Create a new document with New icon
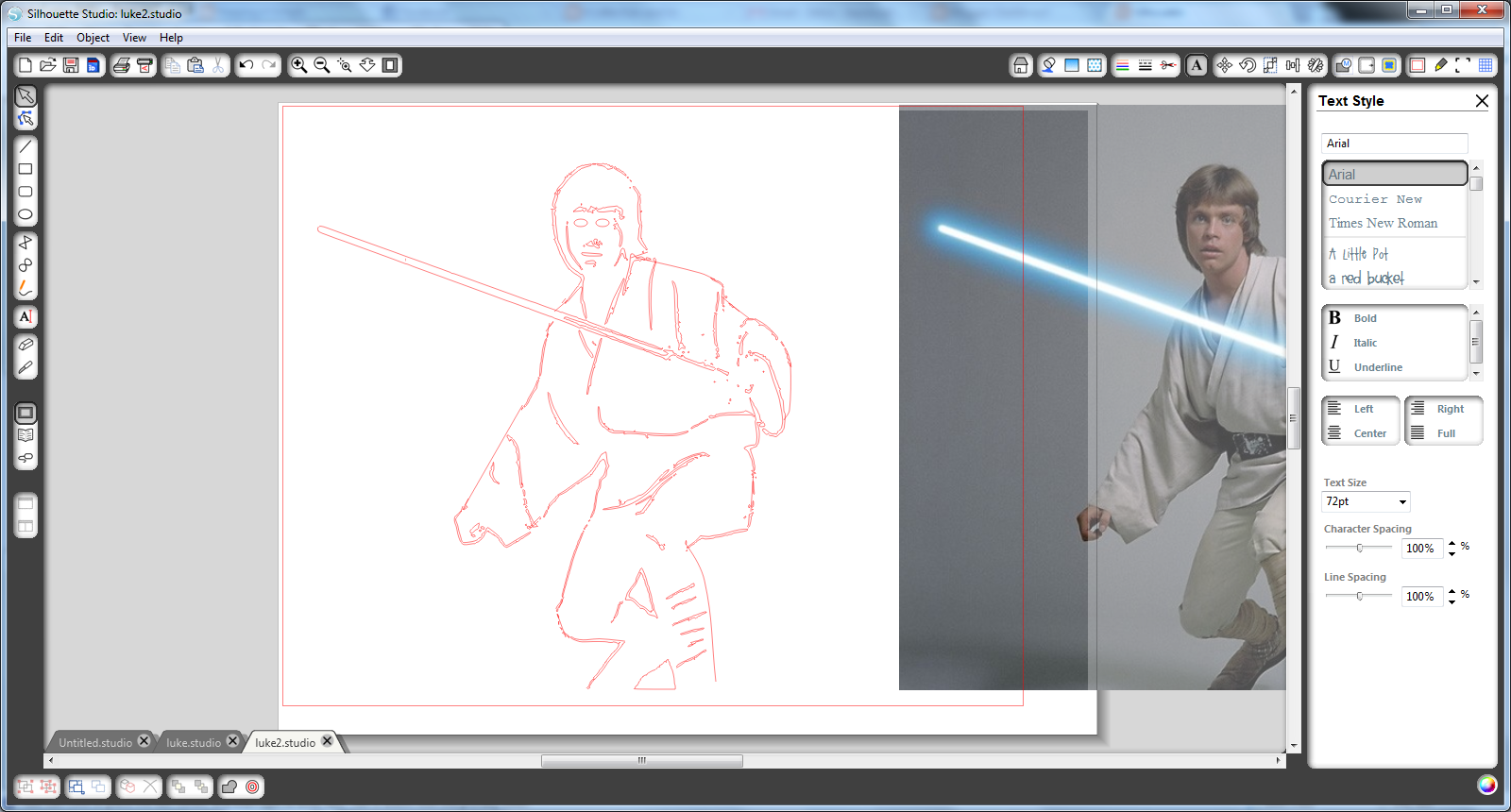Viewport: 1511px width, 812px height. [x=25, y=65]
